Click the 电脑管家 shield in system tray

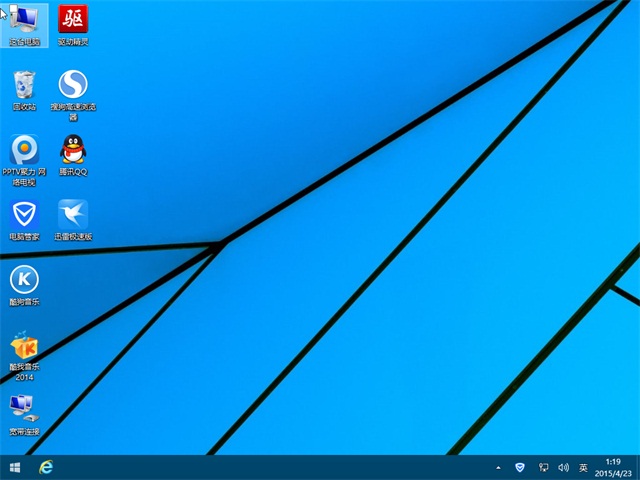click(520, 467)
